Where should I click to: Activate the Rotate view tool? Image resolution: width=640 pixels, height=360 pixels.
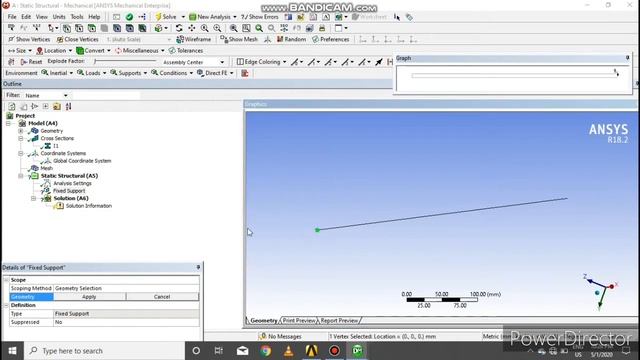point(179,28)
